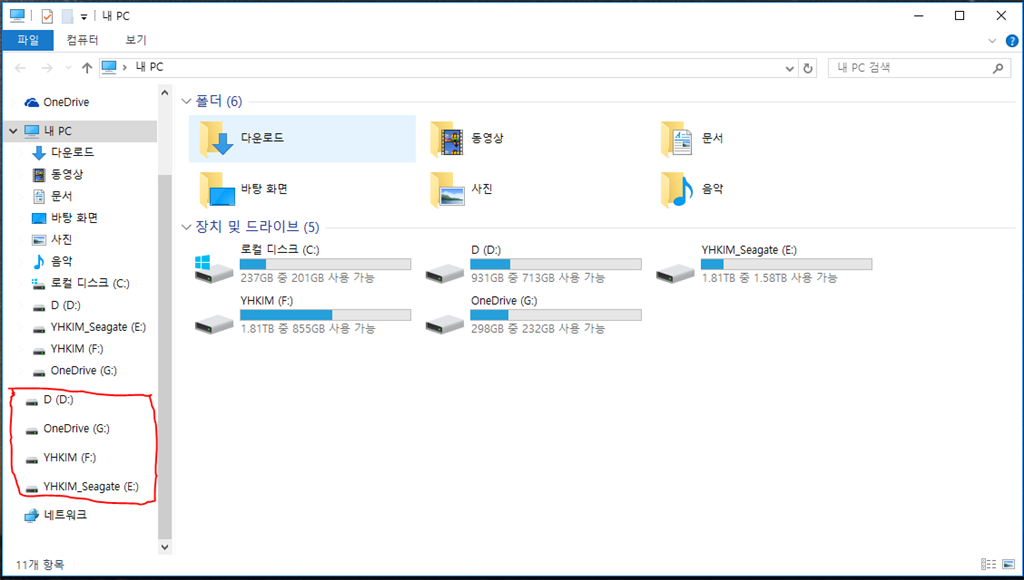This screenshot has height=580, width=1024.
Task: Click the new folder icon in title bar
Action: (67, 16)
